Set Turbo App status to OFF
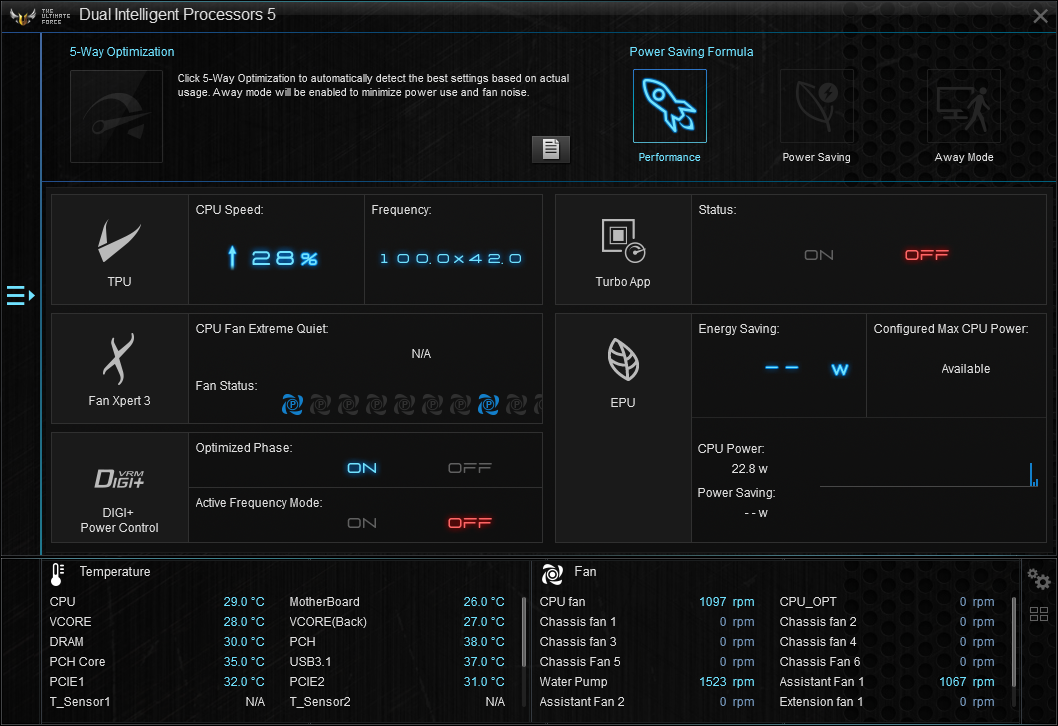Image resolution: width=1058 pixels, height=726 pixels. 926,255
